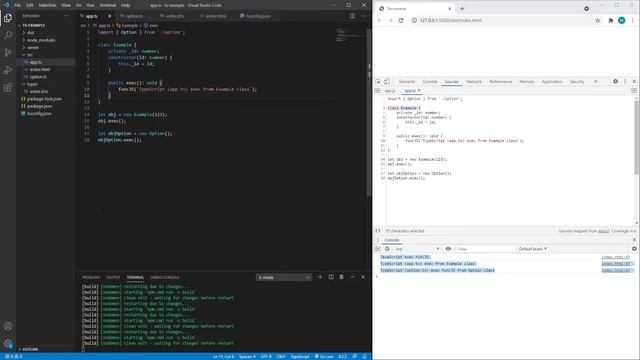Viewport: 640px width, 360px height.
Task: Switch to the Problems panel tab
Action: click(x=91, y=277)
